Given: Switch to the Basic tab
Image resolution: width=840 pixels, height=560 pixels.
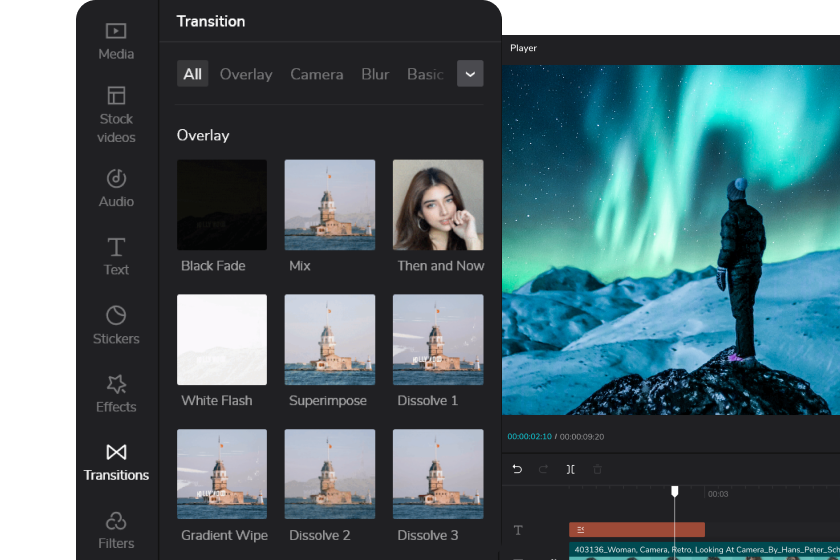Looking at the screenshot, I should pos(425,74).
